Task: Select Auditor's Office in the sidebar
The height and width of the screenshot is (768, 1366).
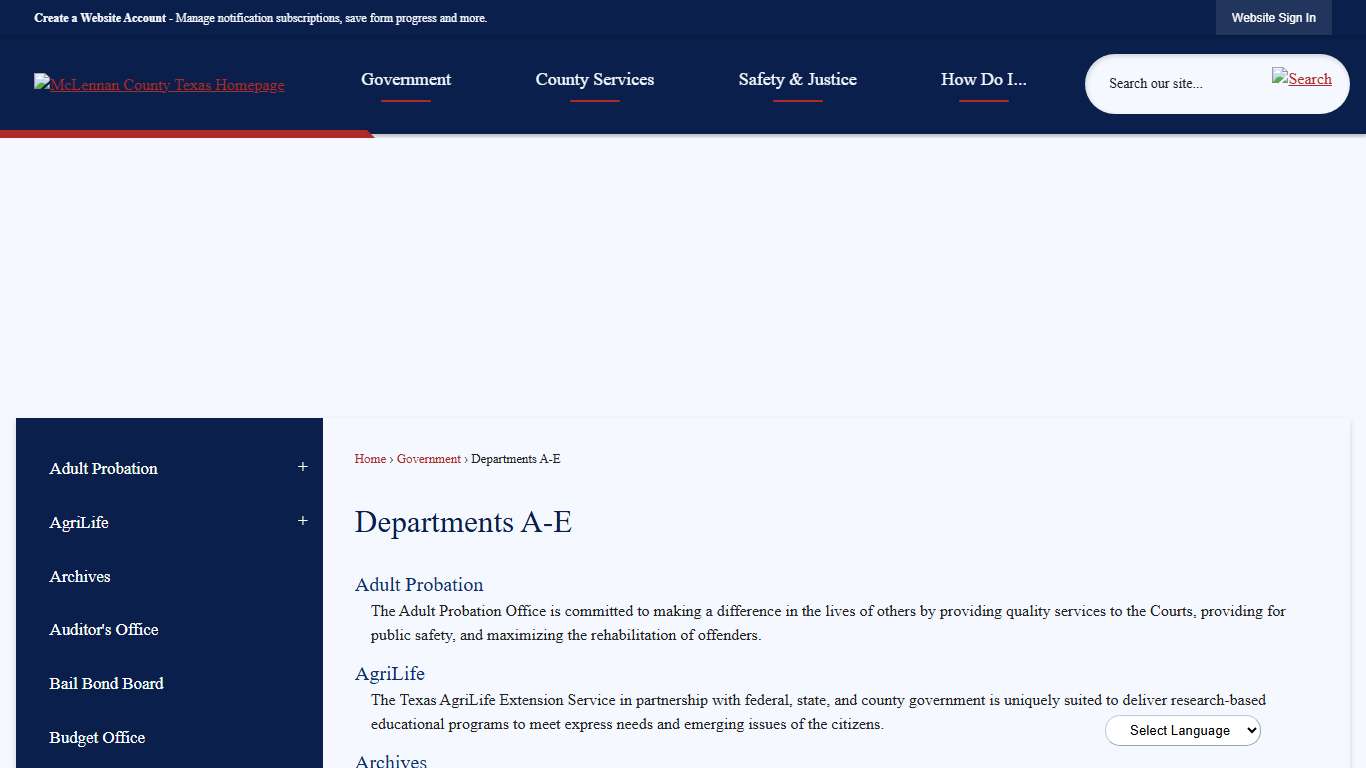Action: pos(103,629)
